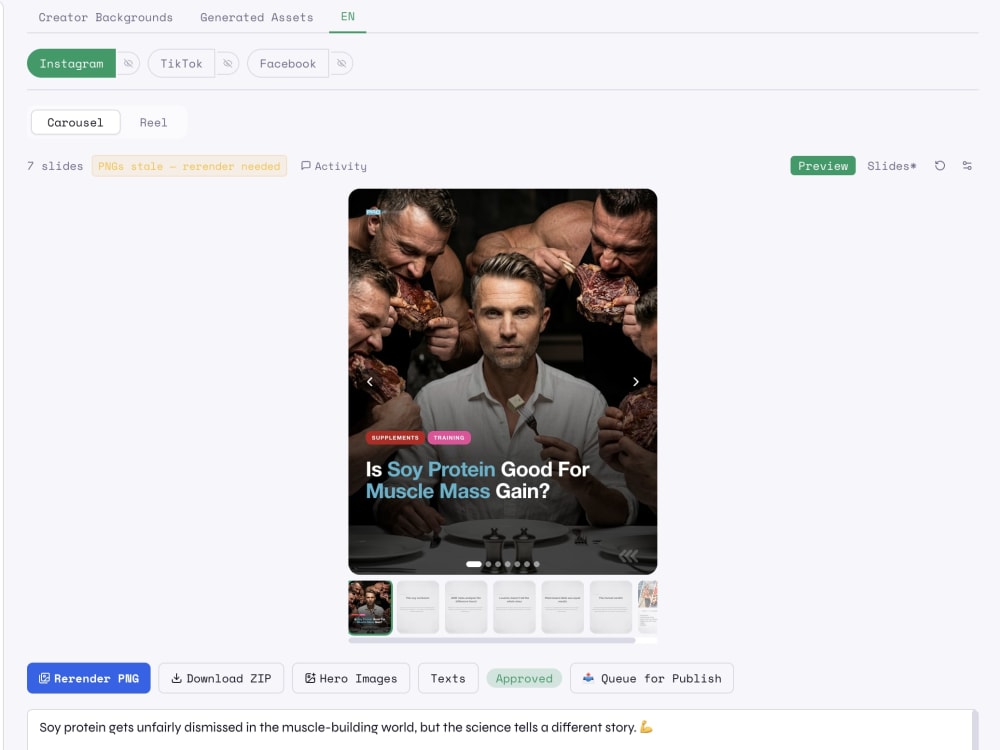Click the reset/undo circular arrow icon

coord(940,166)
